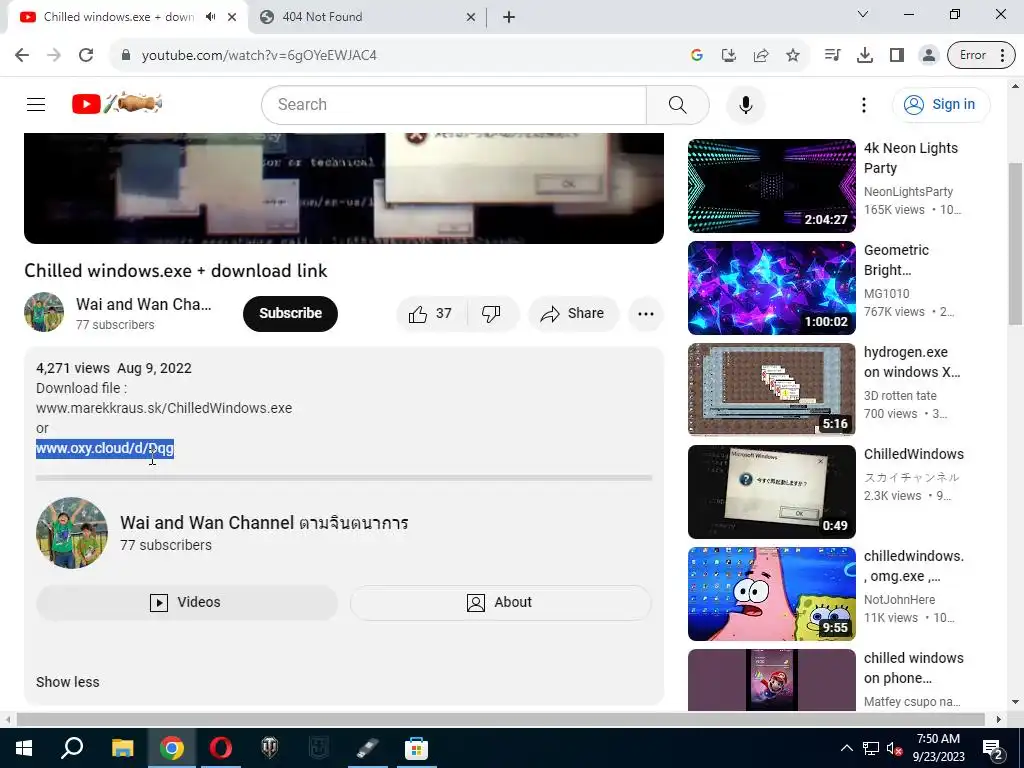The width and height of the screenshot is (1024, 768).
Task: Open Geometric Bright video title
Action: coord(896,260)
